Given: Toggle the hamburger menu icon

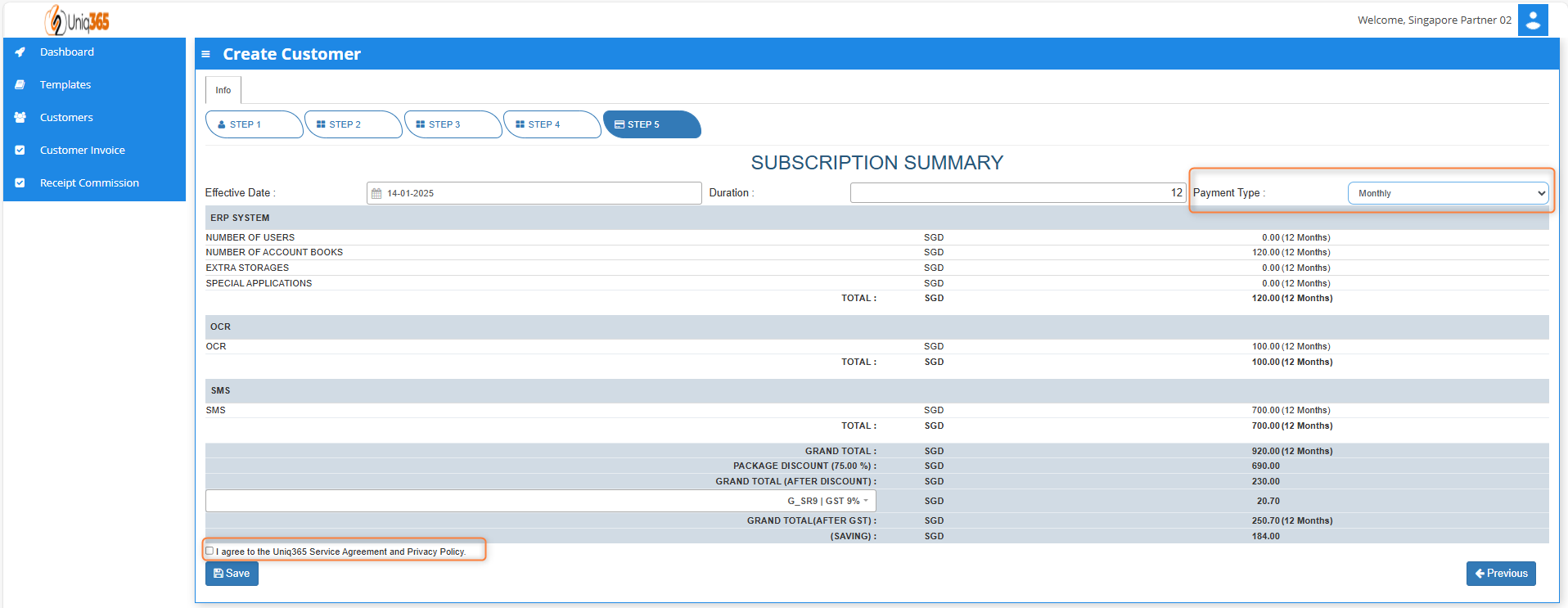Looking at the screenshot, I should click(x=205, y=55).
